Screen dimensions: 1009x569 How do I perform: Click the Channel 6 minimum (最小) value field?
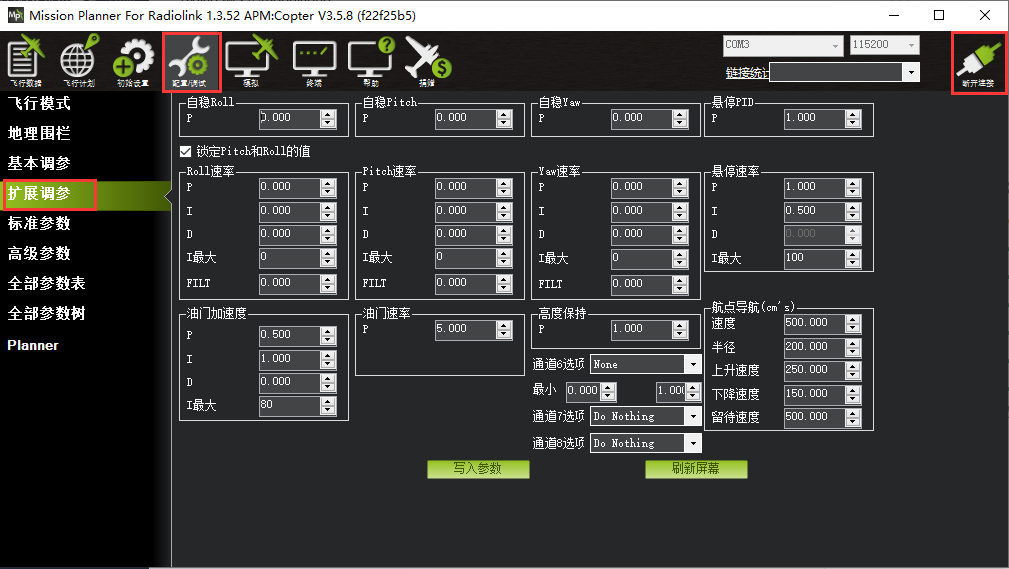click(x=583, y=391)
